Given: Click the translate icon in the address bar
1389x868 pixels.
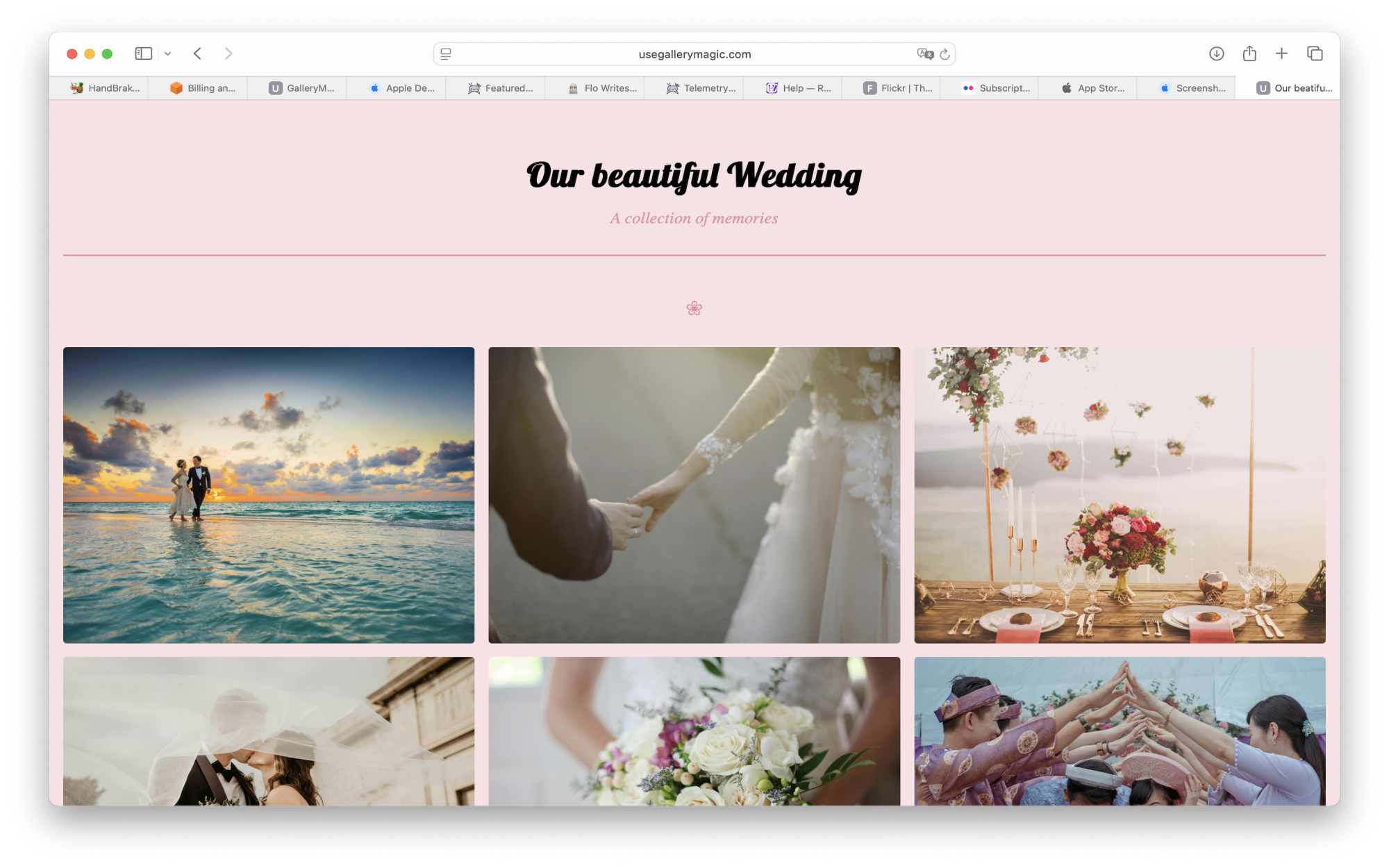Looking at the screenshot, I should tap(924, 53).
